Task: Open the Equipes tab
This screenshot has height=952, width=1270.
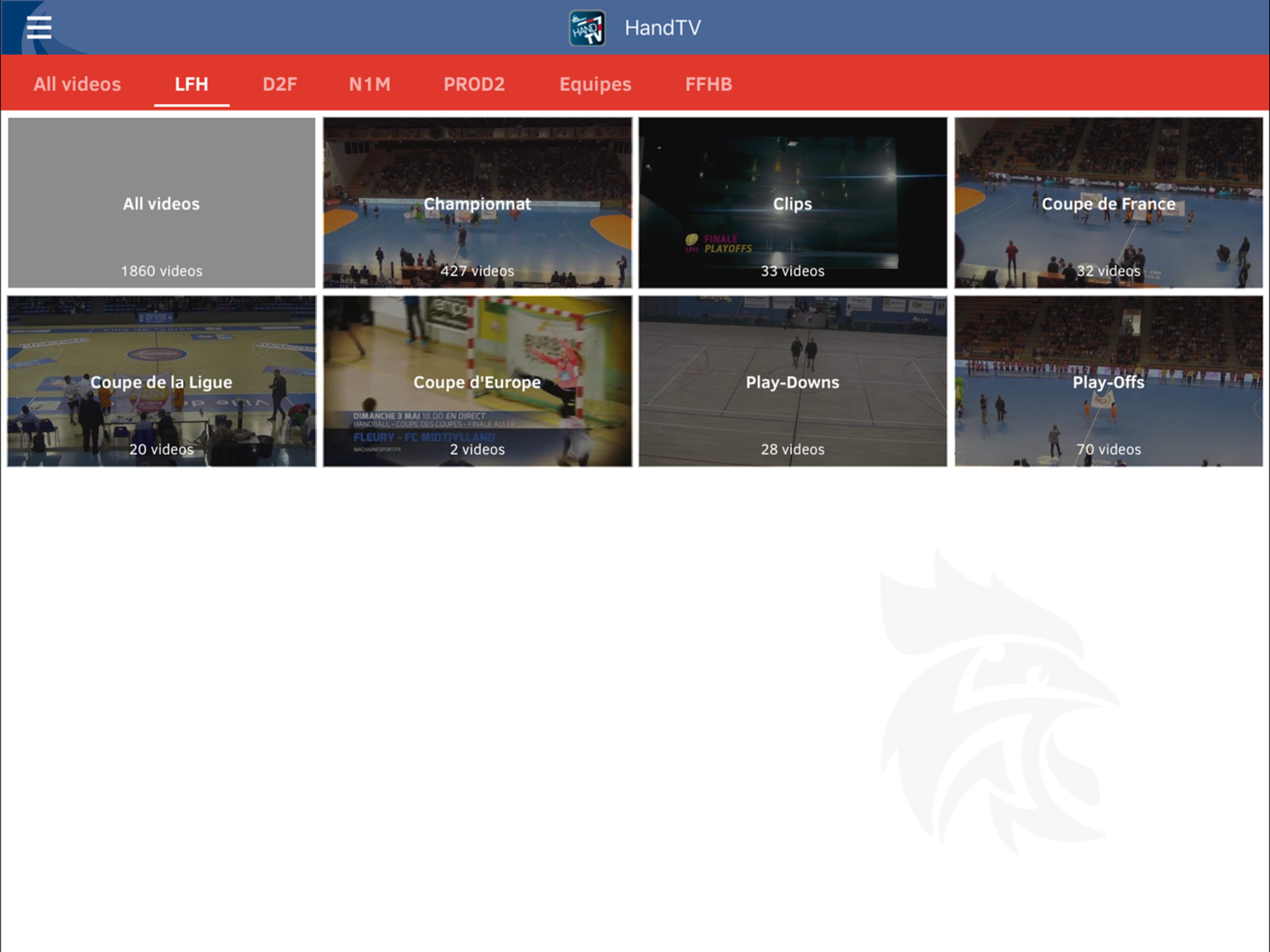Action: click(595, 85)
